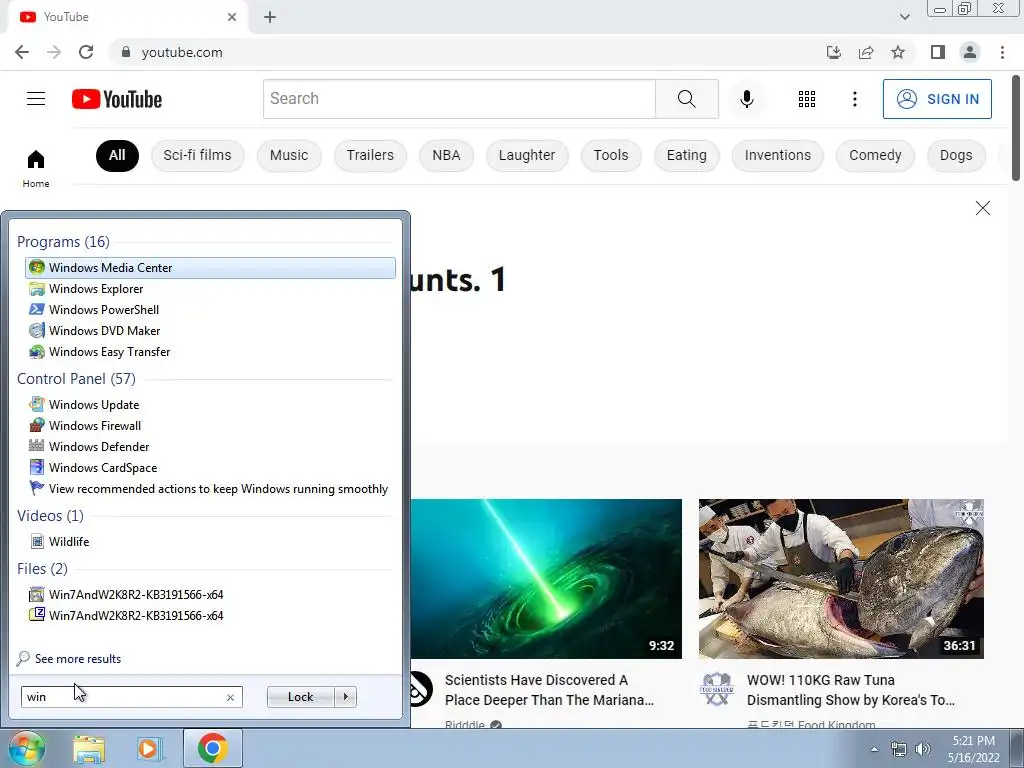Select the Sci-fi films chip
1024x768 pixels.
pos(197,155)
